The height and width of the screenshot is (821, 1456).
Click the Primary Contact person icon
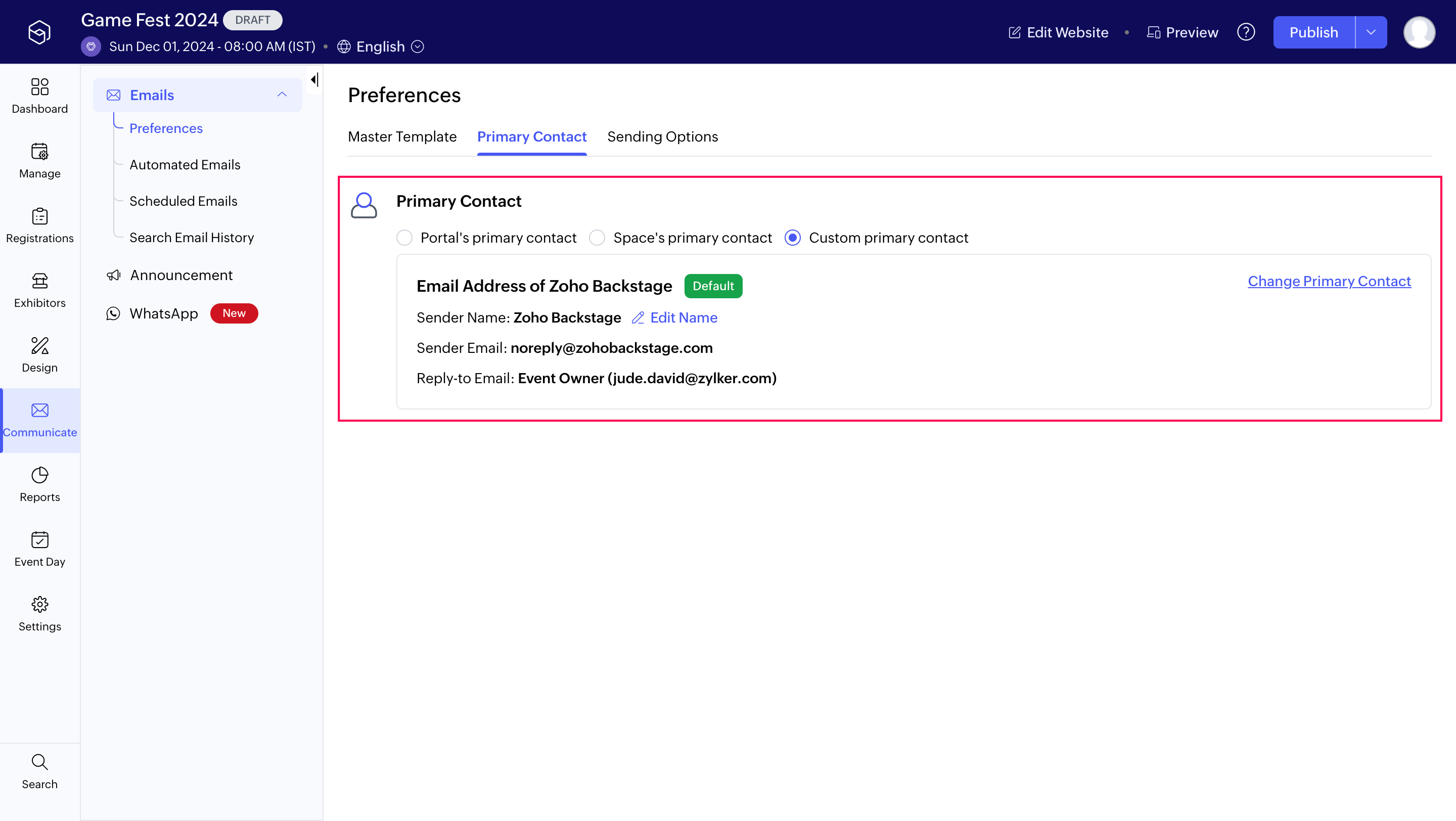tap(363, 205)
